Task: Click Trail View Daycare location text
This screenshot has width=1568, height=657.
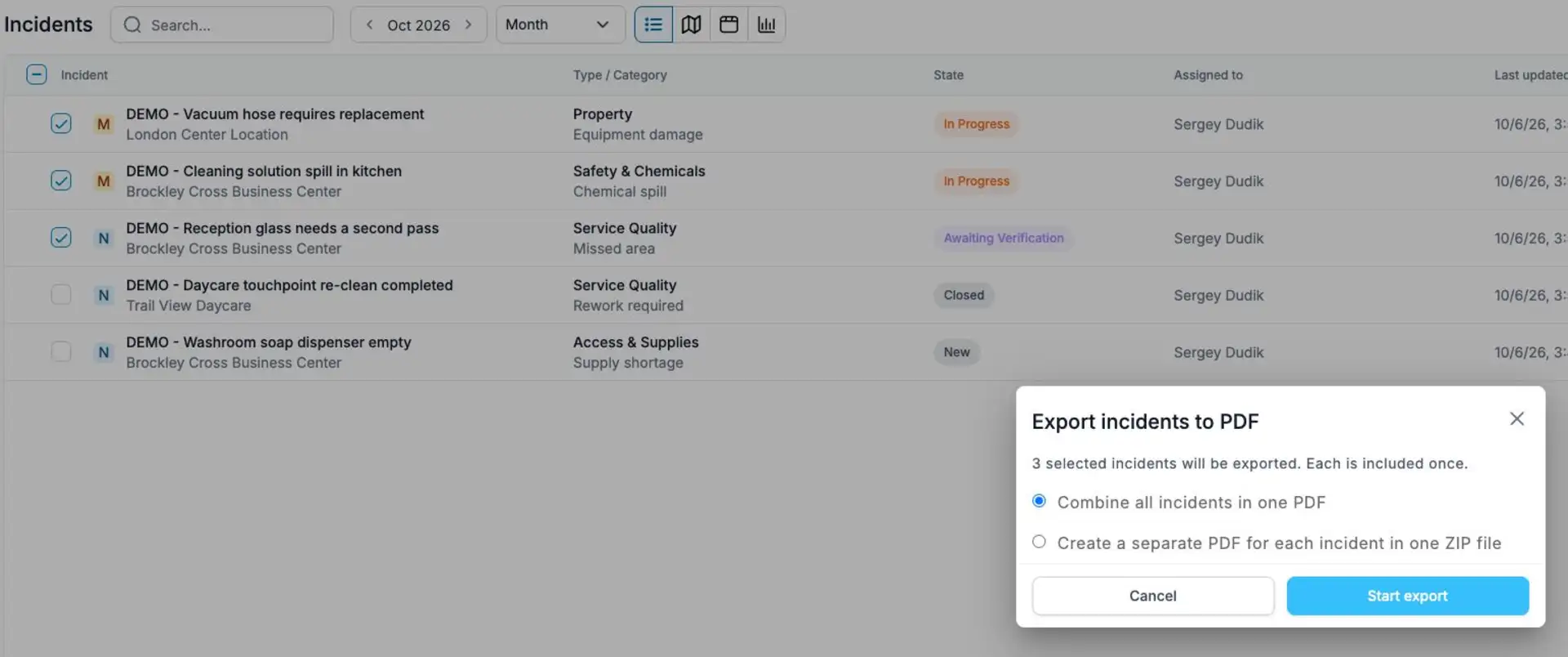Action: pyautogui.click(x=189, y=306)
